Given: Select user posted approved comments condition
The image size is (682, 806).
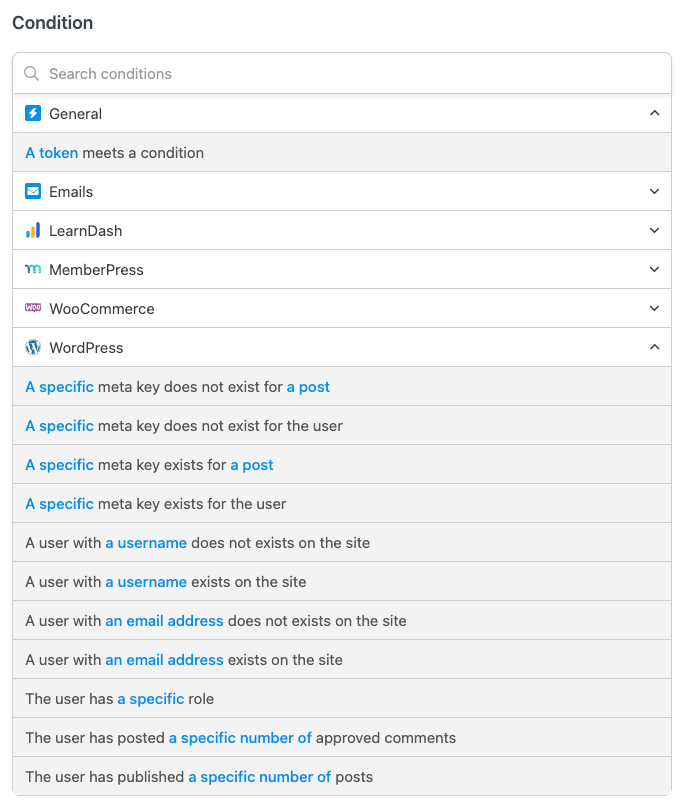Looking at the screenshot, I should tap(342, 737).
